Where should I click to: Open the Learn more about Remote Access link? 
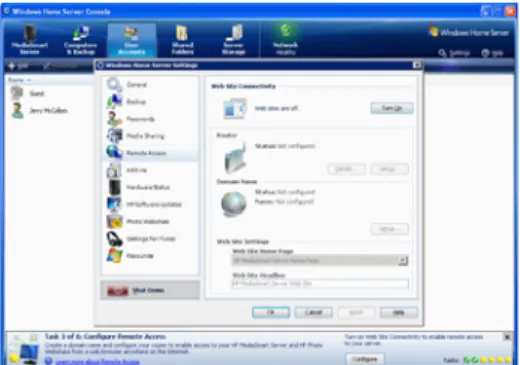pos(97,361)
